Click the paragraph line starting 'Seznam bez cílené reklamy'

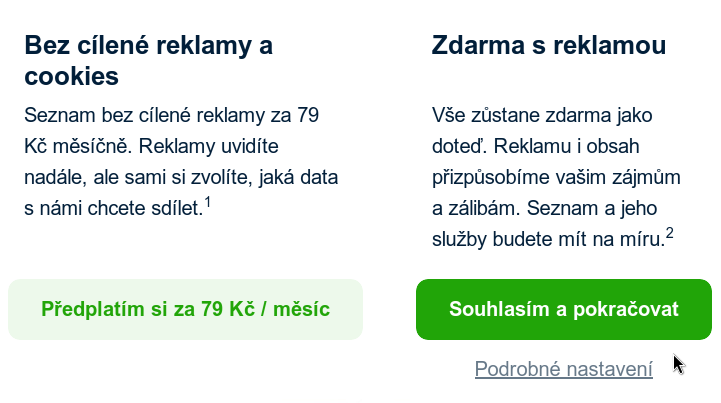pos(171,114)
